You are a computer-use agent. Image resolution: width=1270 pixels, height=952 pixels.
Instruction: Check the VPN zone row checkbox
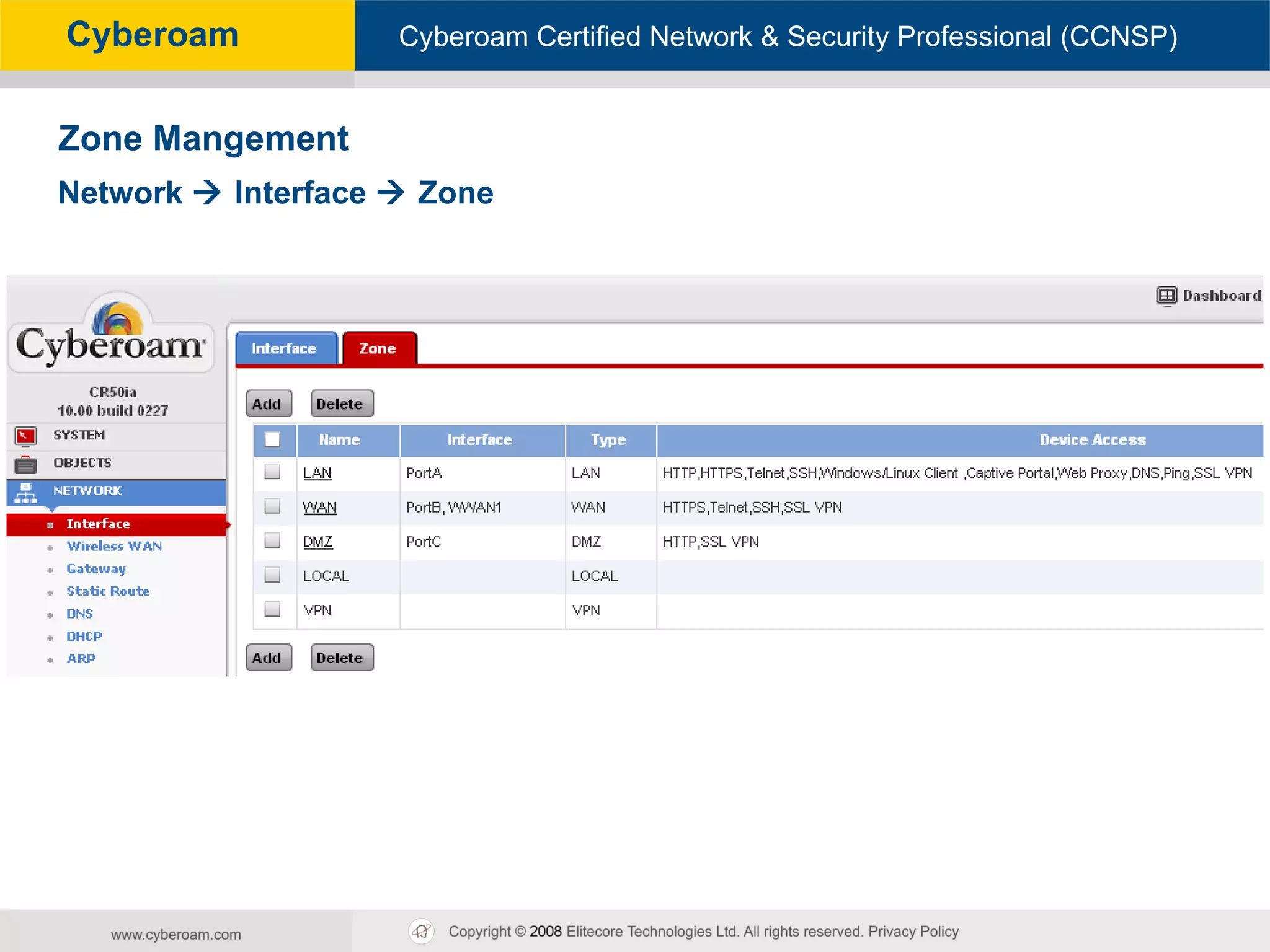coord(272,609)
